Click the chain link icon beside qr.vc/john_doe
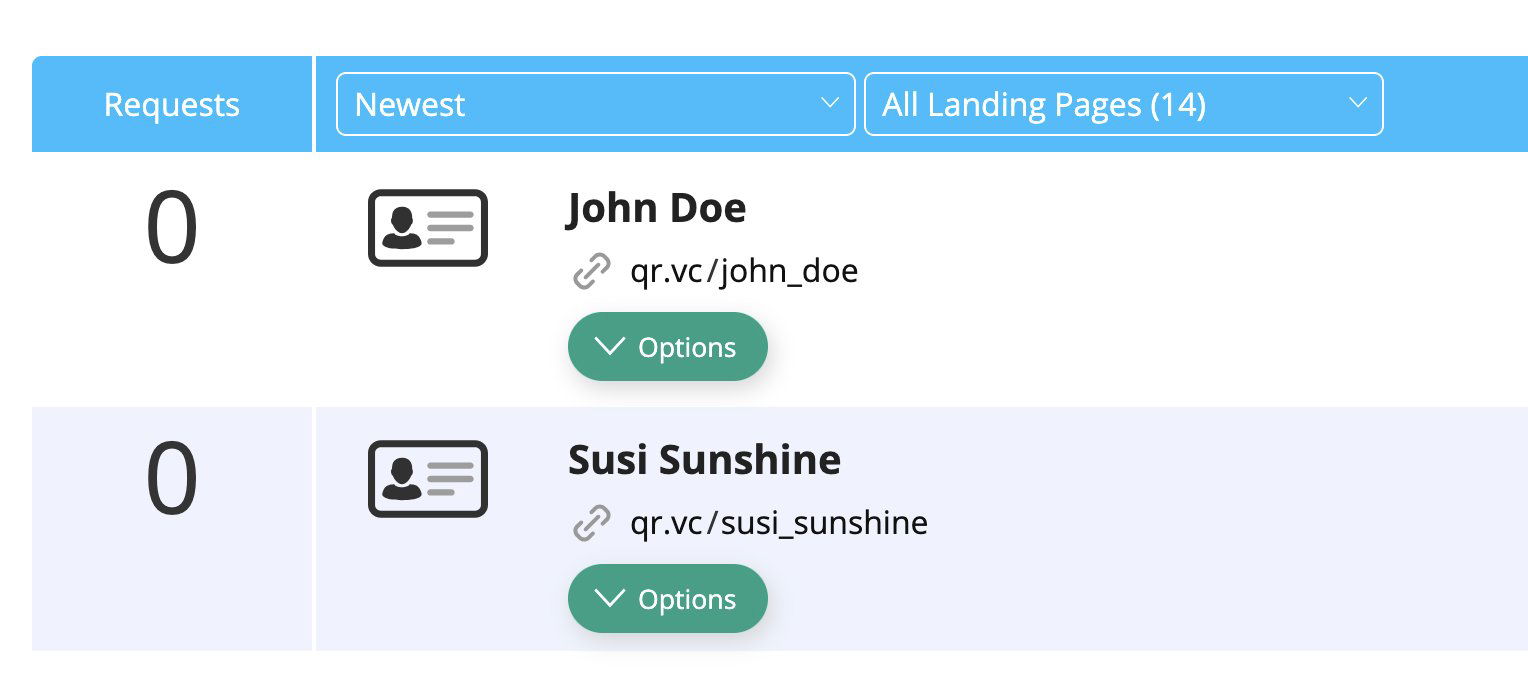This screenshot has height=682, width=1528. point(591,272)
